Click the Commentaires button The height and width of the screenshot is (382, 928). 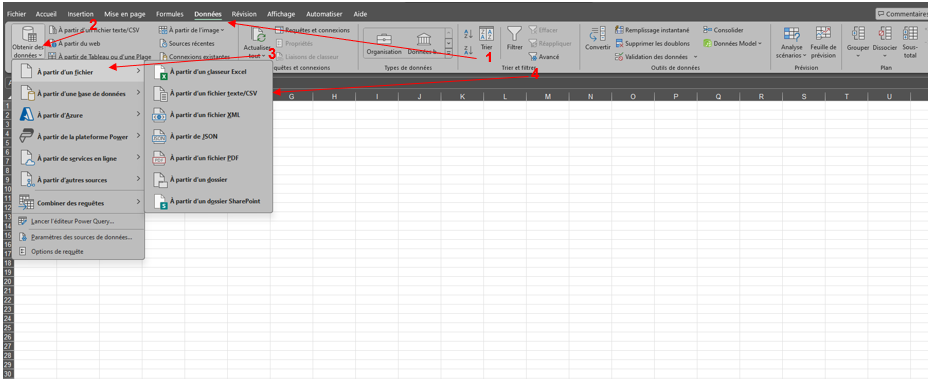tap(901, 14)
